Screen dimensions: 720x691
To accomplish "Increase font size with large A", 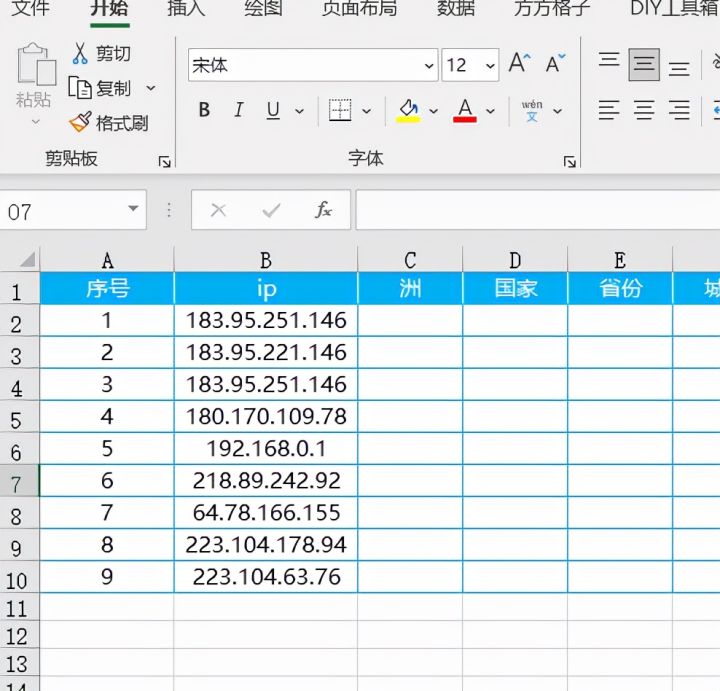I will [x=519, y=63].
